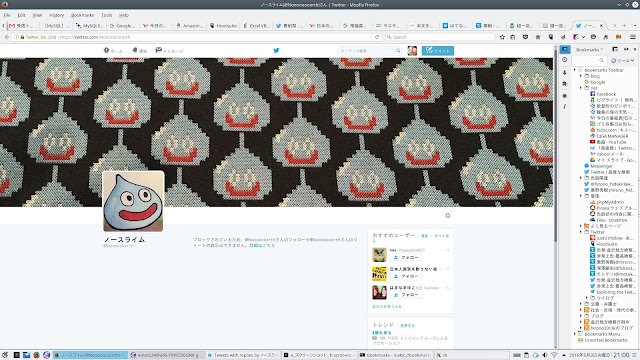This screenshot has height=360, width=640.
Task: Open Bookmarks window from taskbar
Action: pos(395,355)
